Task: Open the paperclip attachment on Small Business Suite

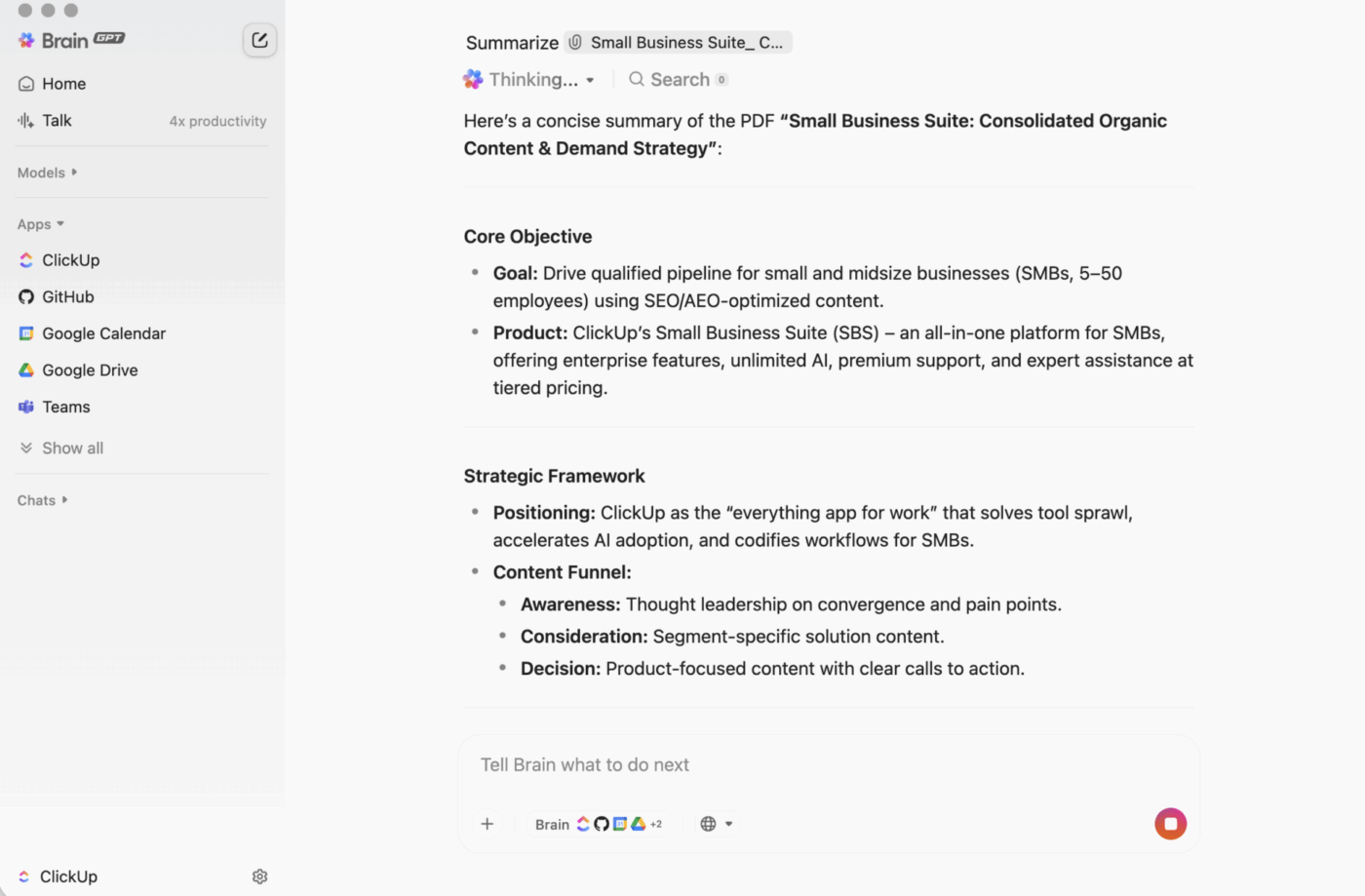Action: 576,42
